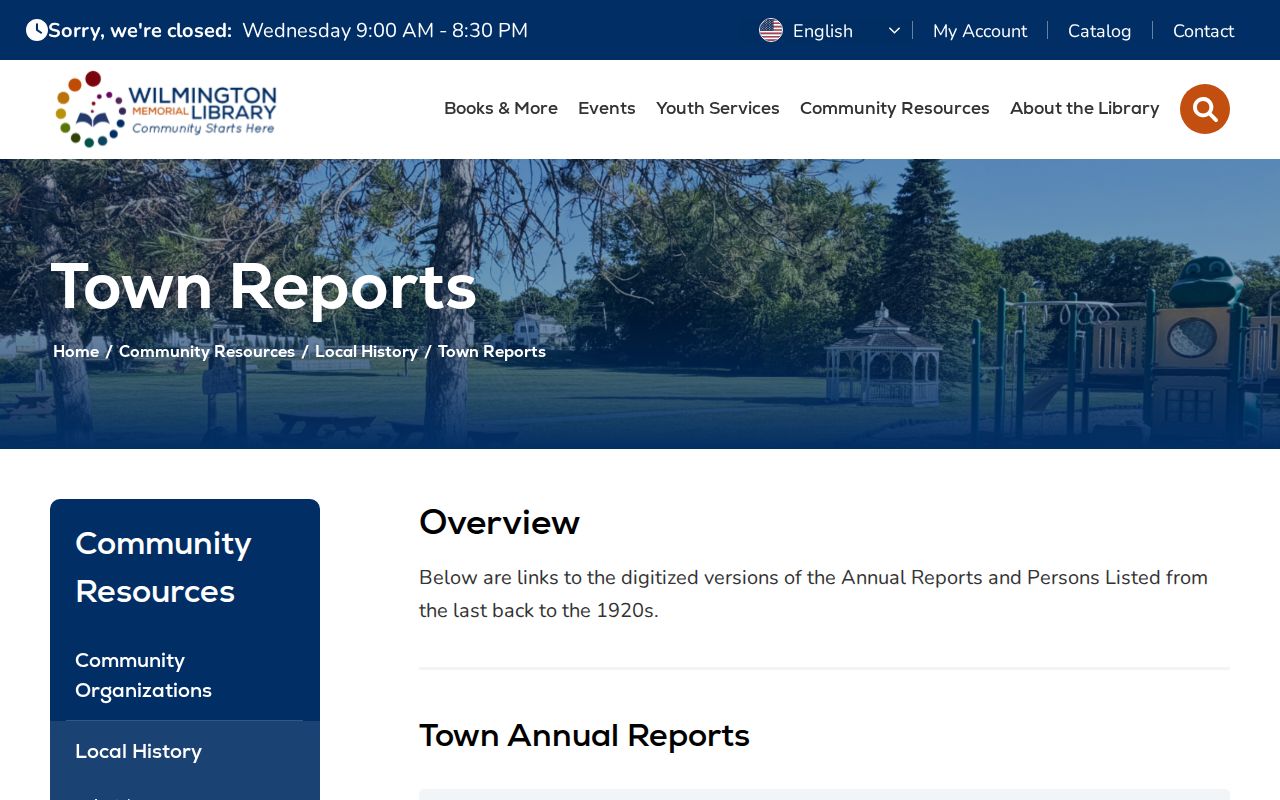This screenshot has height=800, width=1280.
Task: Click the orange search icon button
Action: (1204, 109)
